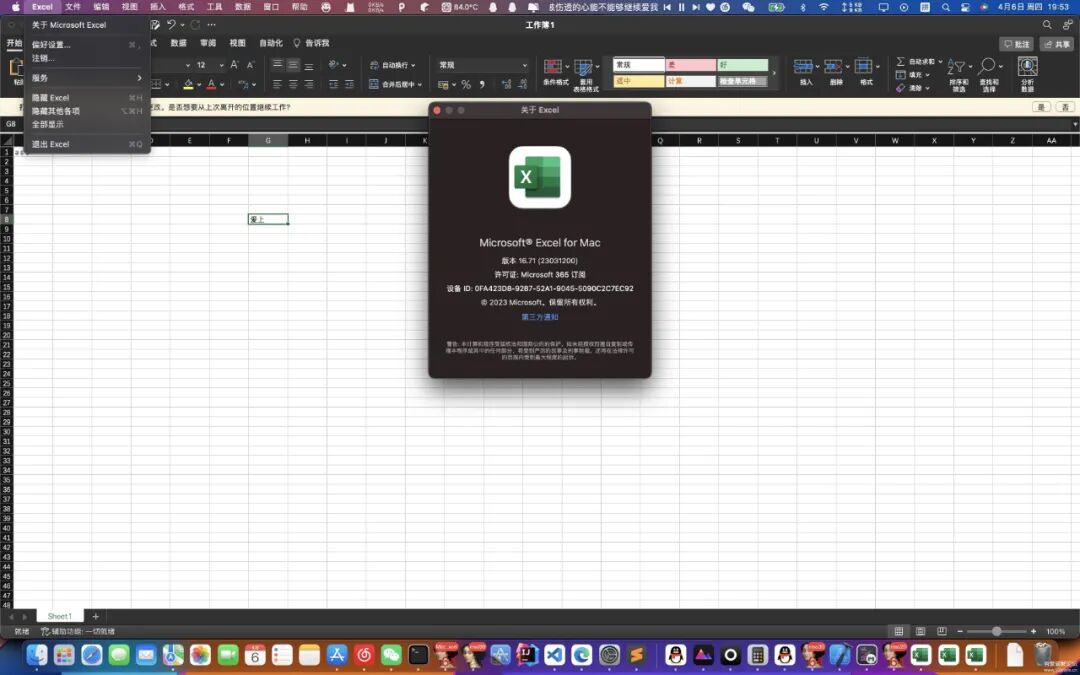Add a new sheet with the plus button
This screenshot has width=1080, height=675.
[x=96, y=616]
